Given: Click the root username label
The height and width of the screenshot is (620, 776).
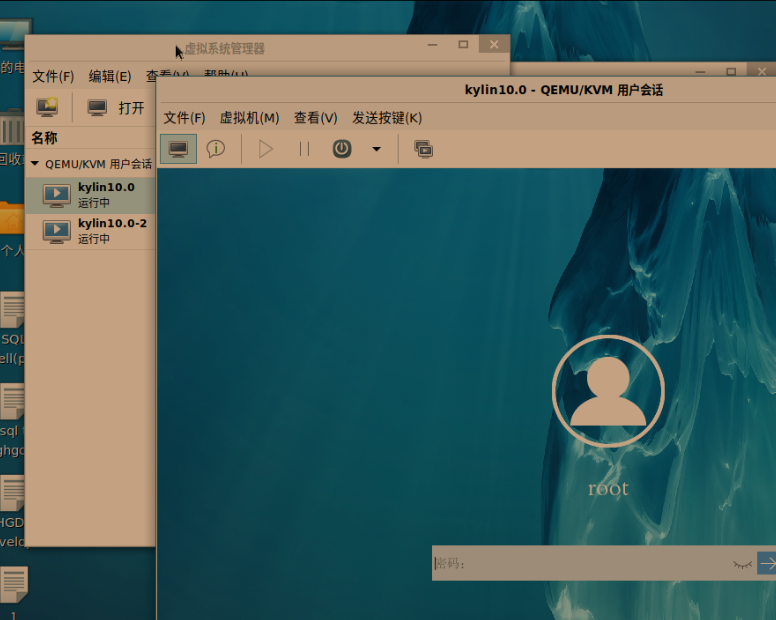Looking at the screenshot, I should [x=608, y=489].
